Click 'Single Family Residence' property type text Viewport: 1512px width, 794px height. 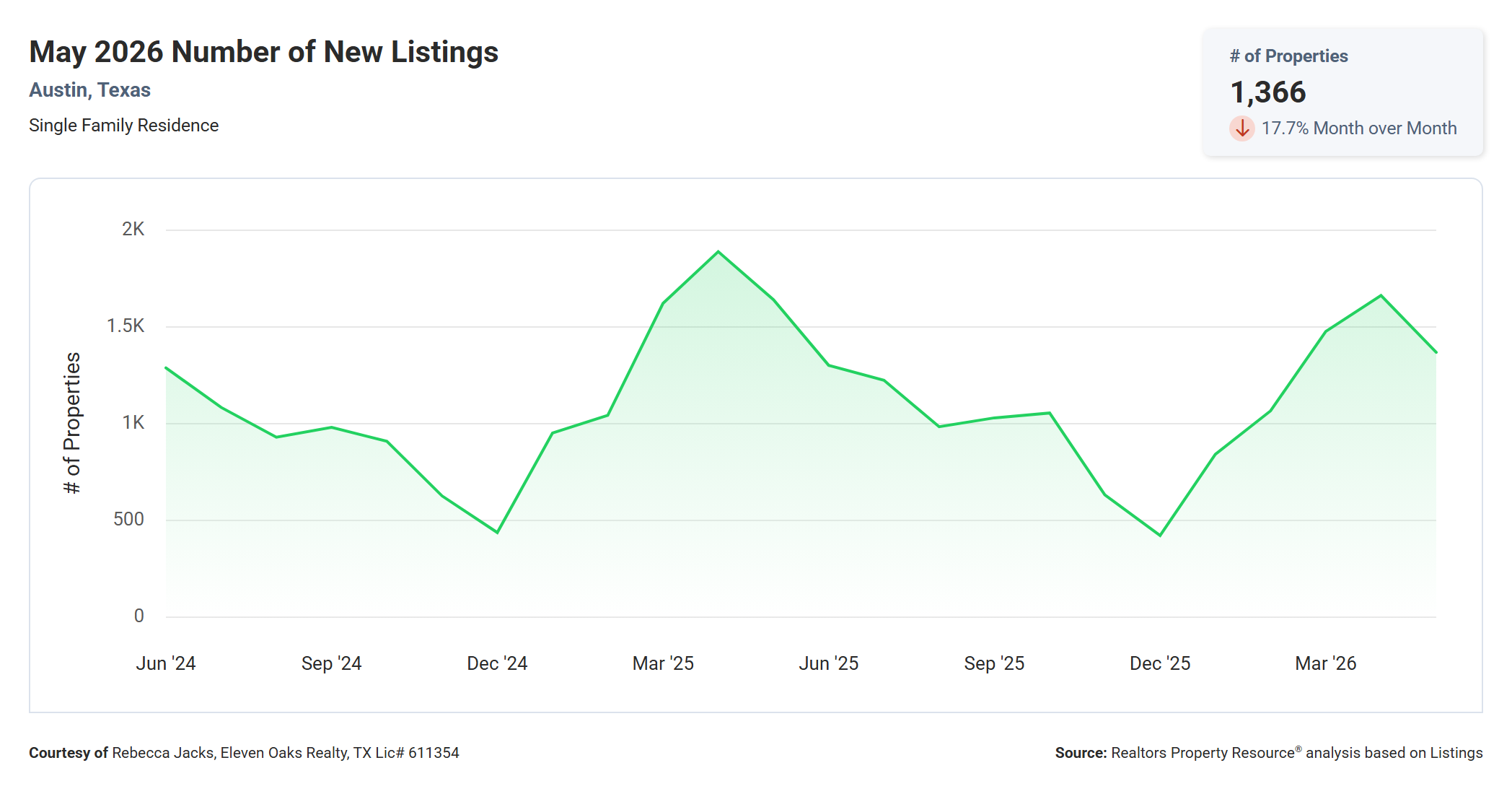[123, 126]
